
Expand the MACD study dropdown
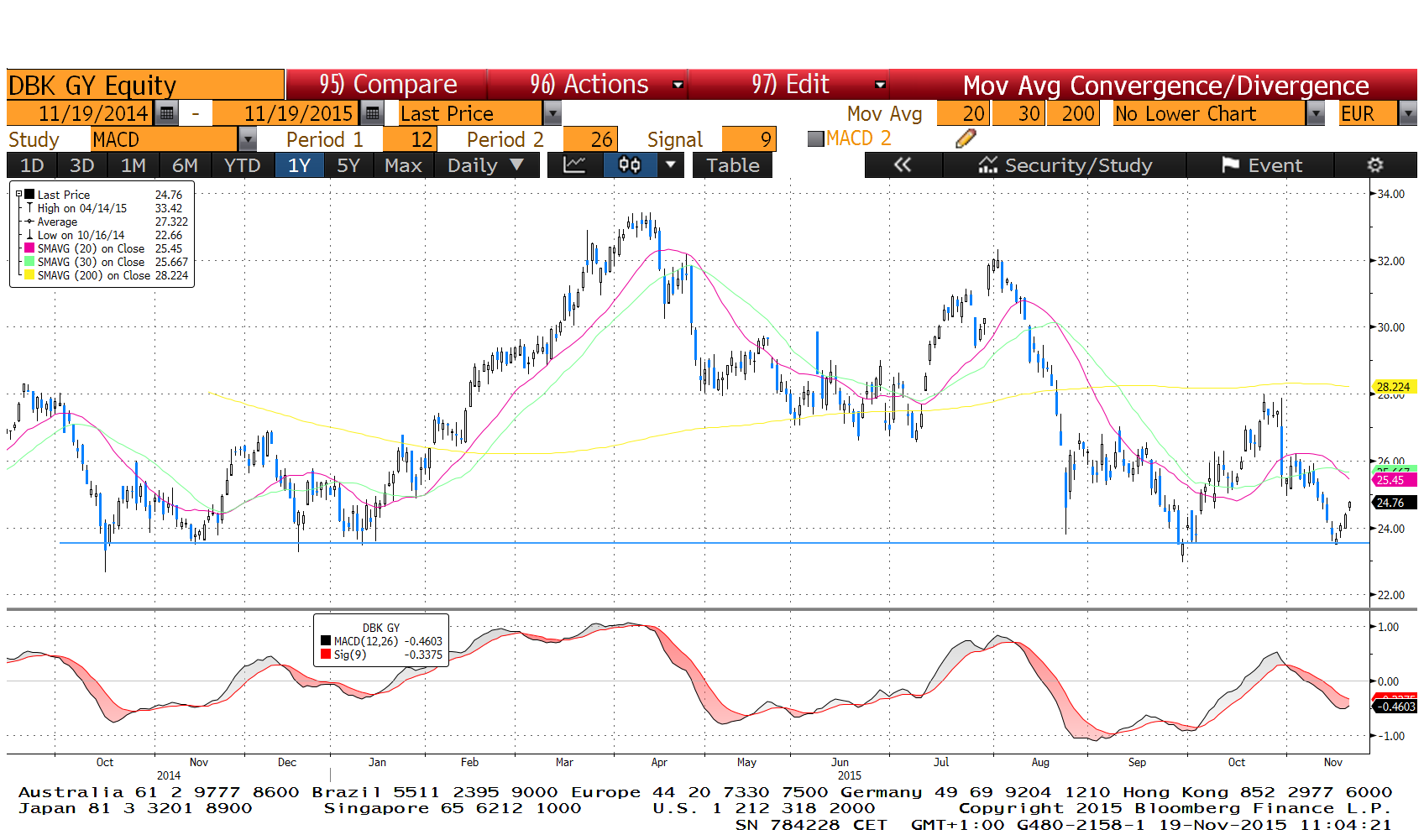coord(248,139)
